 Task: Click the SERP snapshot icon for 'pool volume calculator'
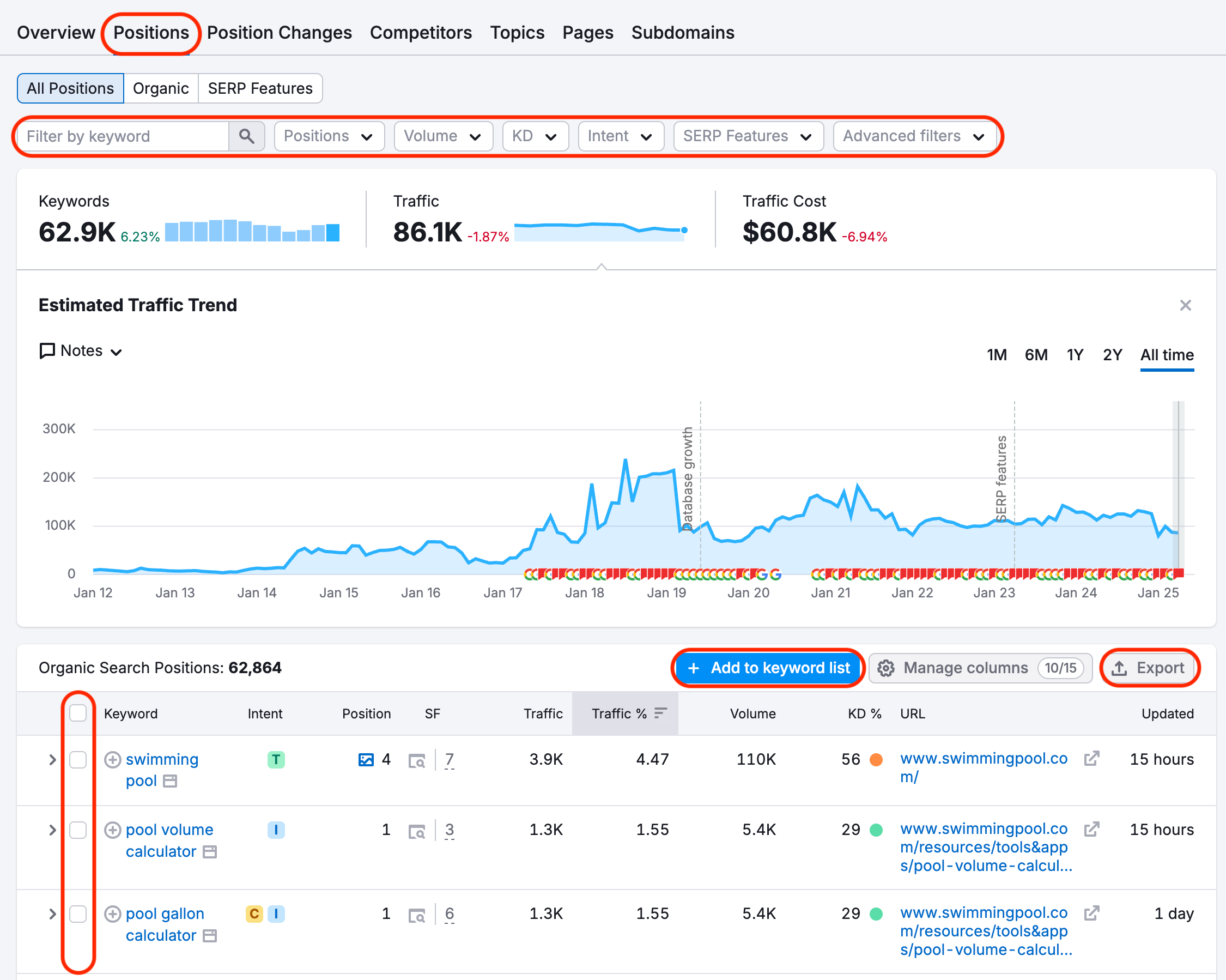(x=418, y=831)
